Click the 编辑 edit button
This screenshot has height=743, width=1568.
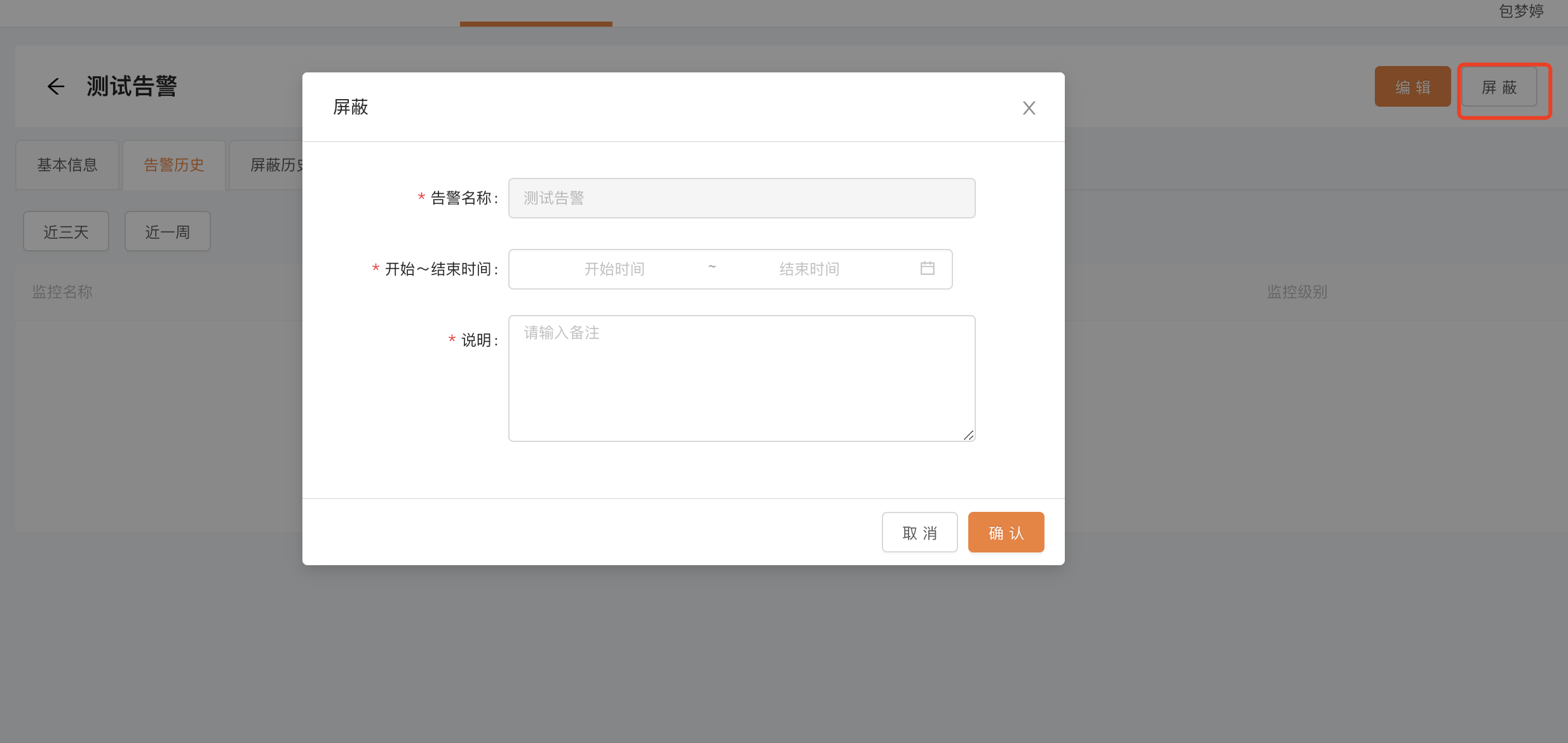[x=1412, y=87]
